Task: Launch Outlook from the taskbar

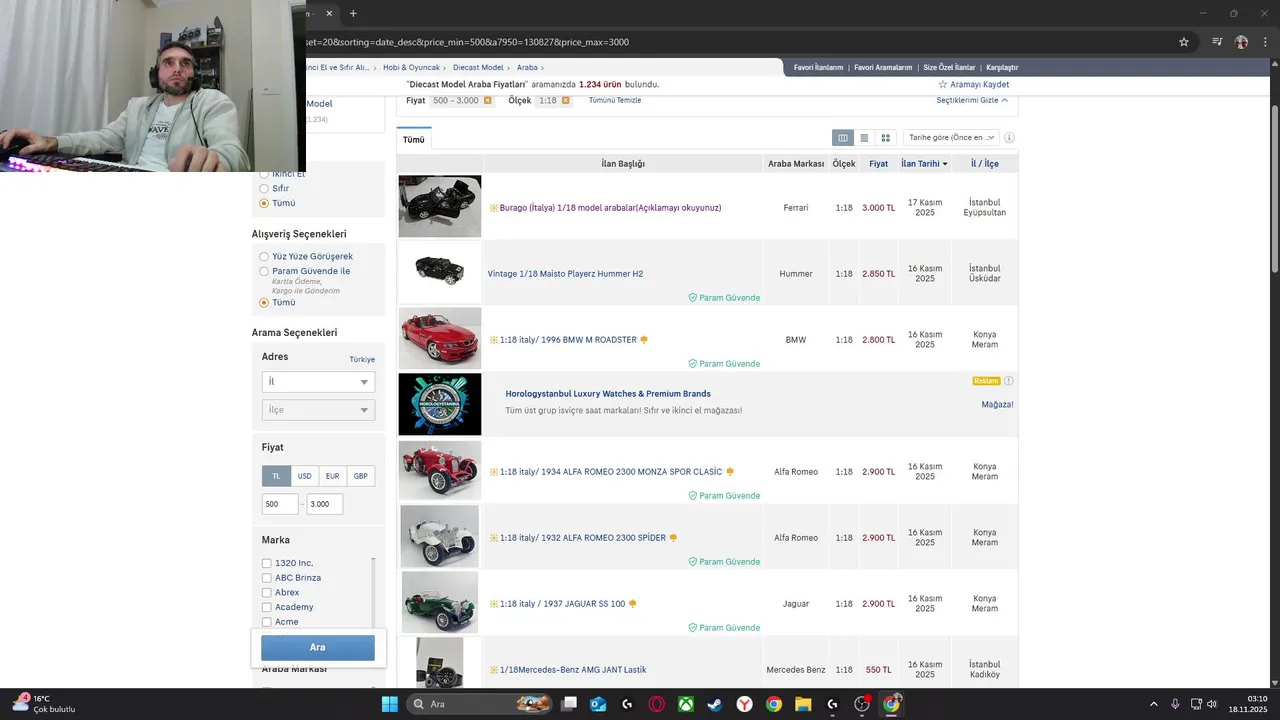Action: click(x=598, y=704)
